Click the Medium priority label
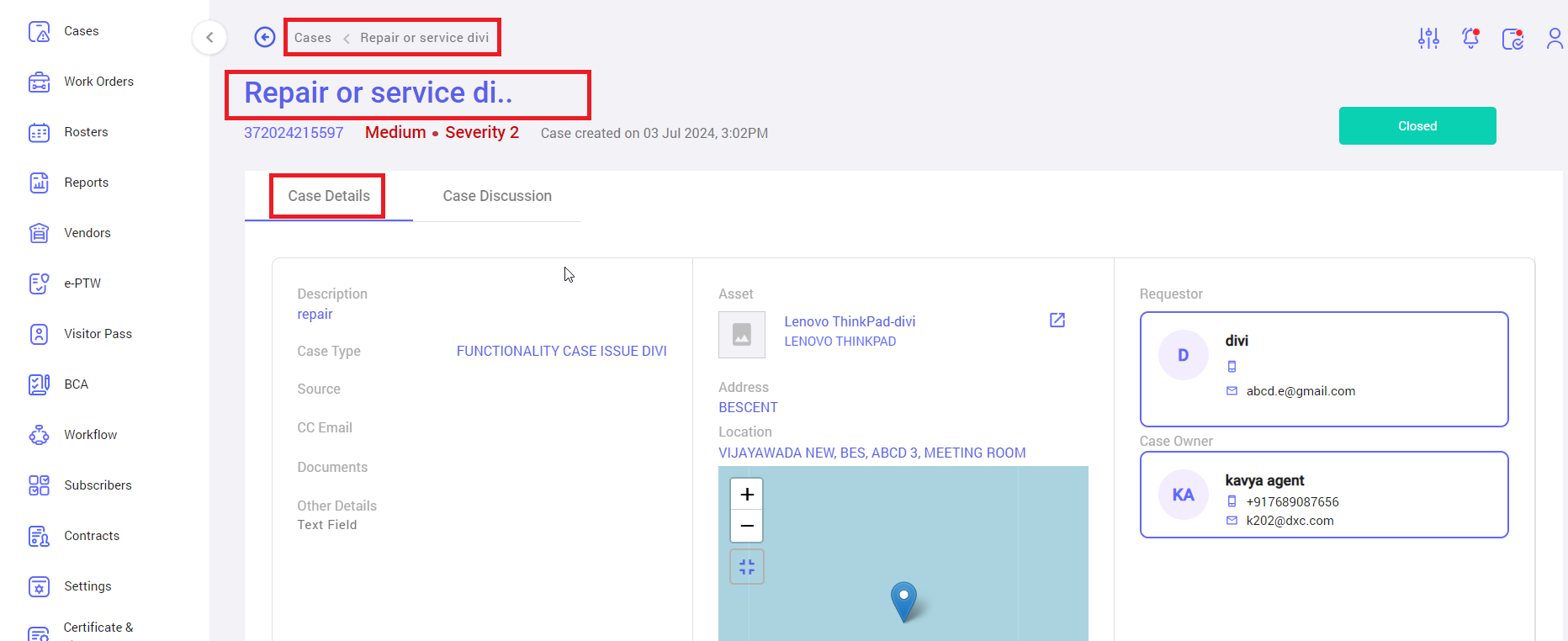This screenshot has width=1568, height=641. tap(395, 132)
